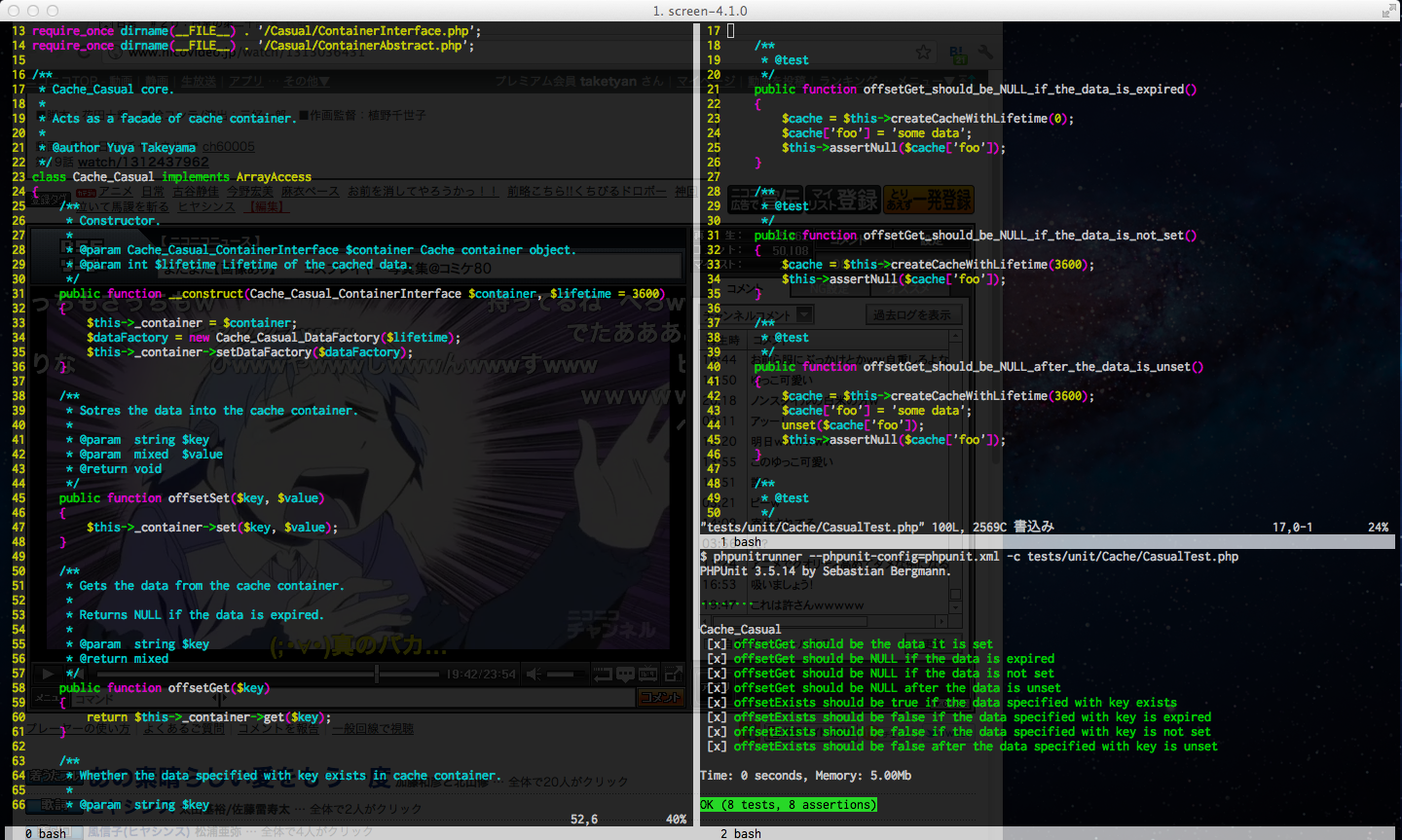1402x840 pixels.
Task: Click the play button in the background video player
Action: click(47, 674)
